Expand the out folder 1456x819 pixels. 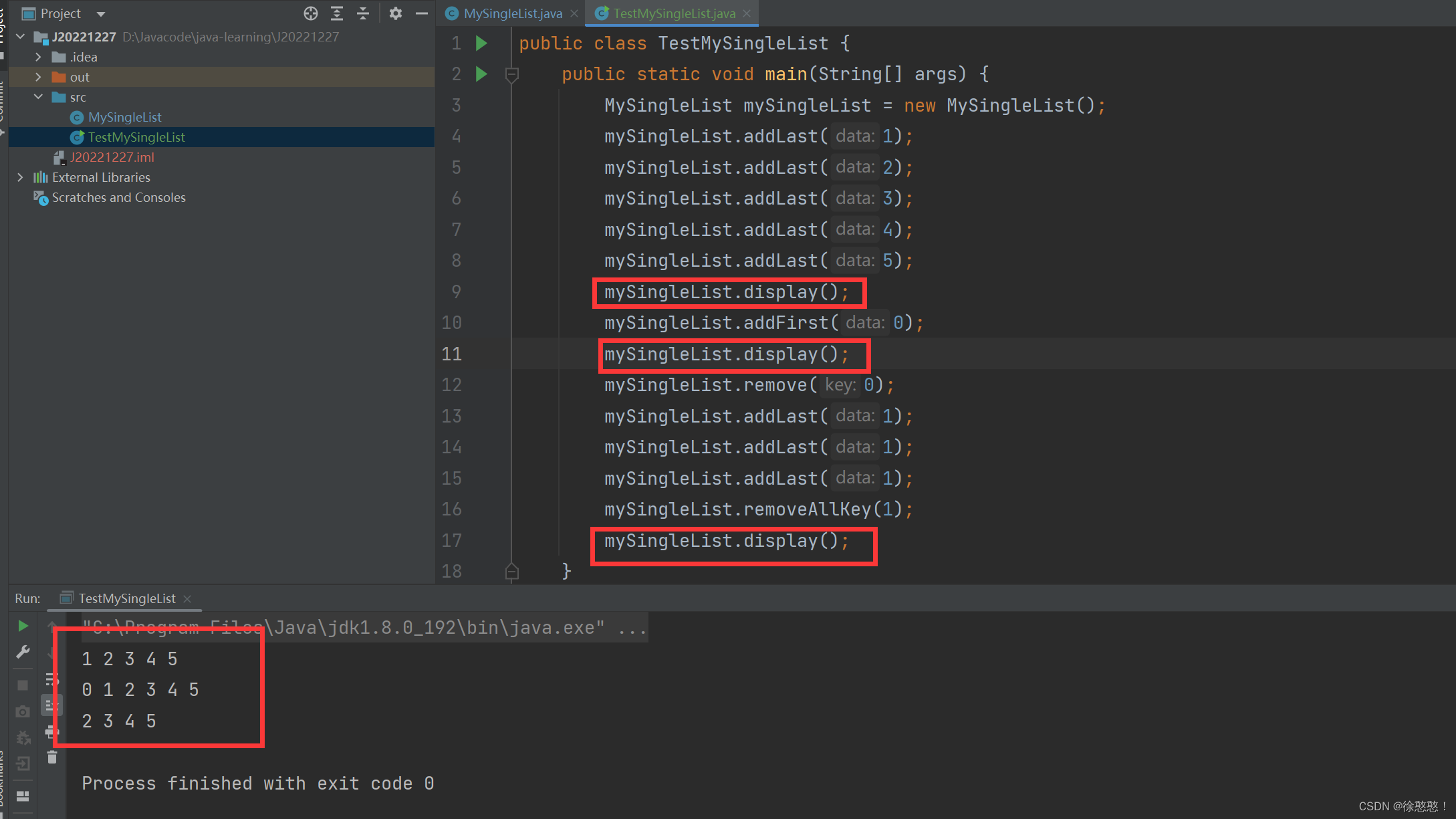point(38,77)
